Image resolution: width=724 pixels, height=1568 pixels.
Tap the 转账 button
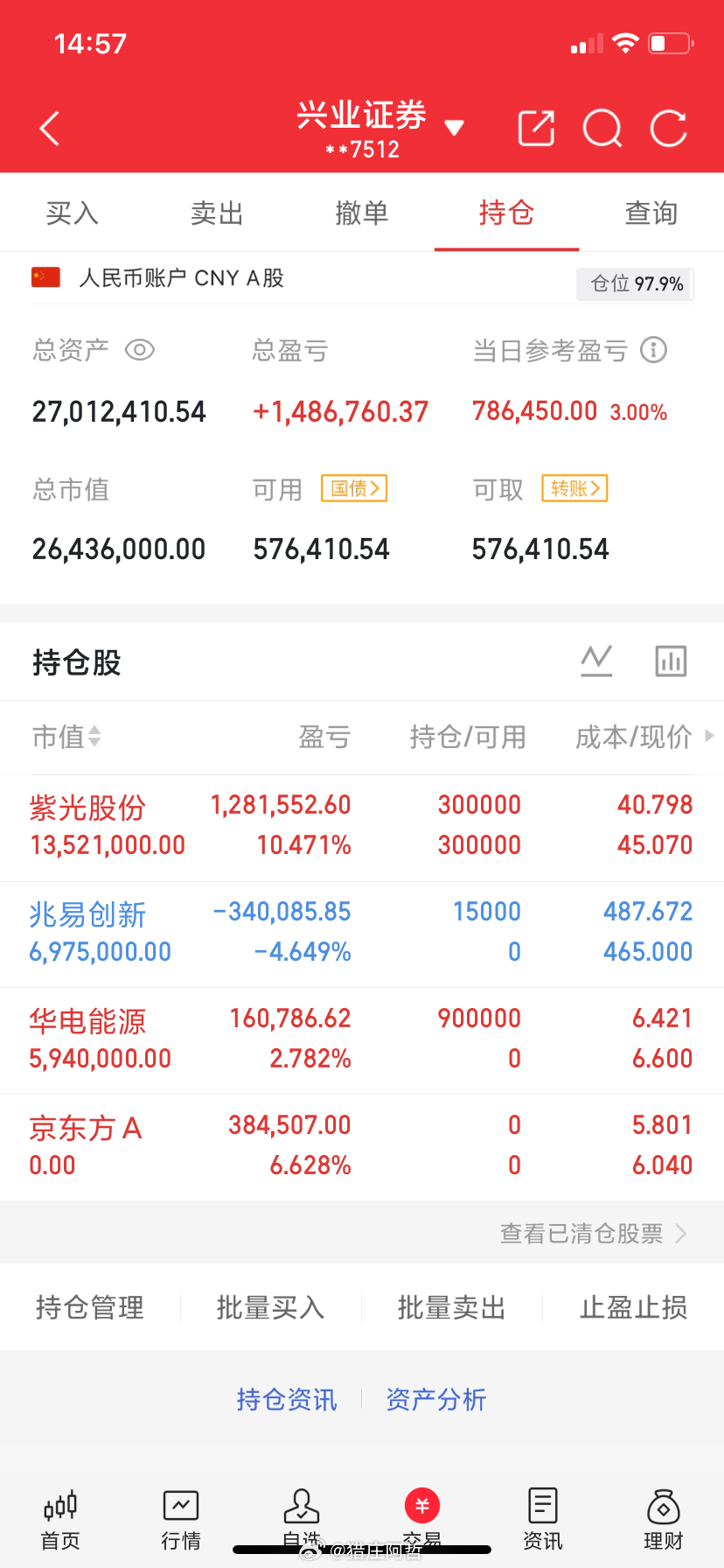574,488
